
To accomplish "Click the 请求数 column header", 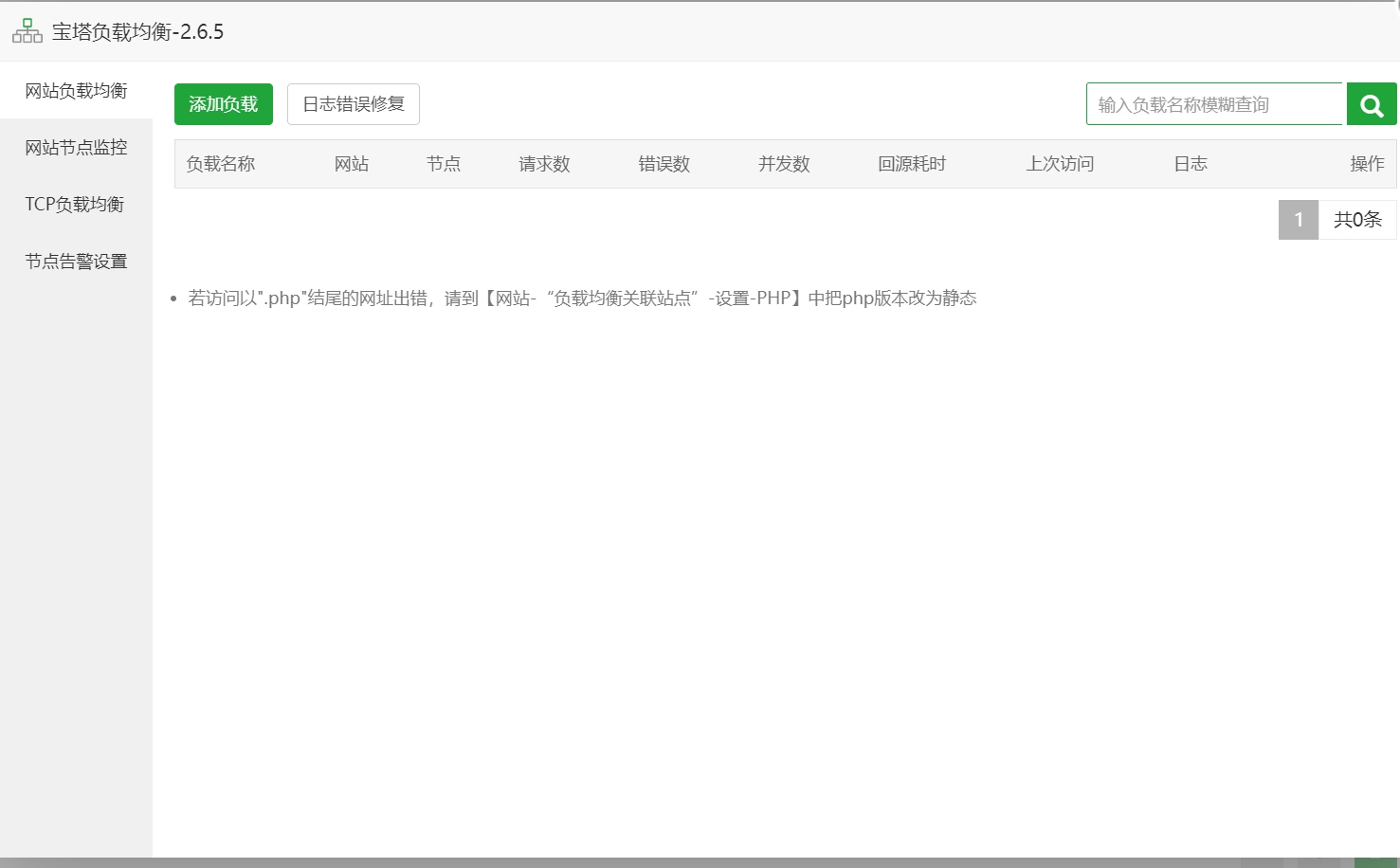I will [544, 164].
